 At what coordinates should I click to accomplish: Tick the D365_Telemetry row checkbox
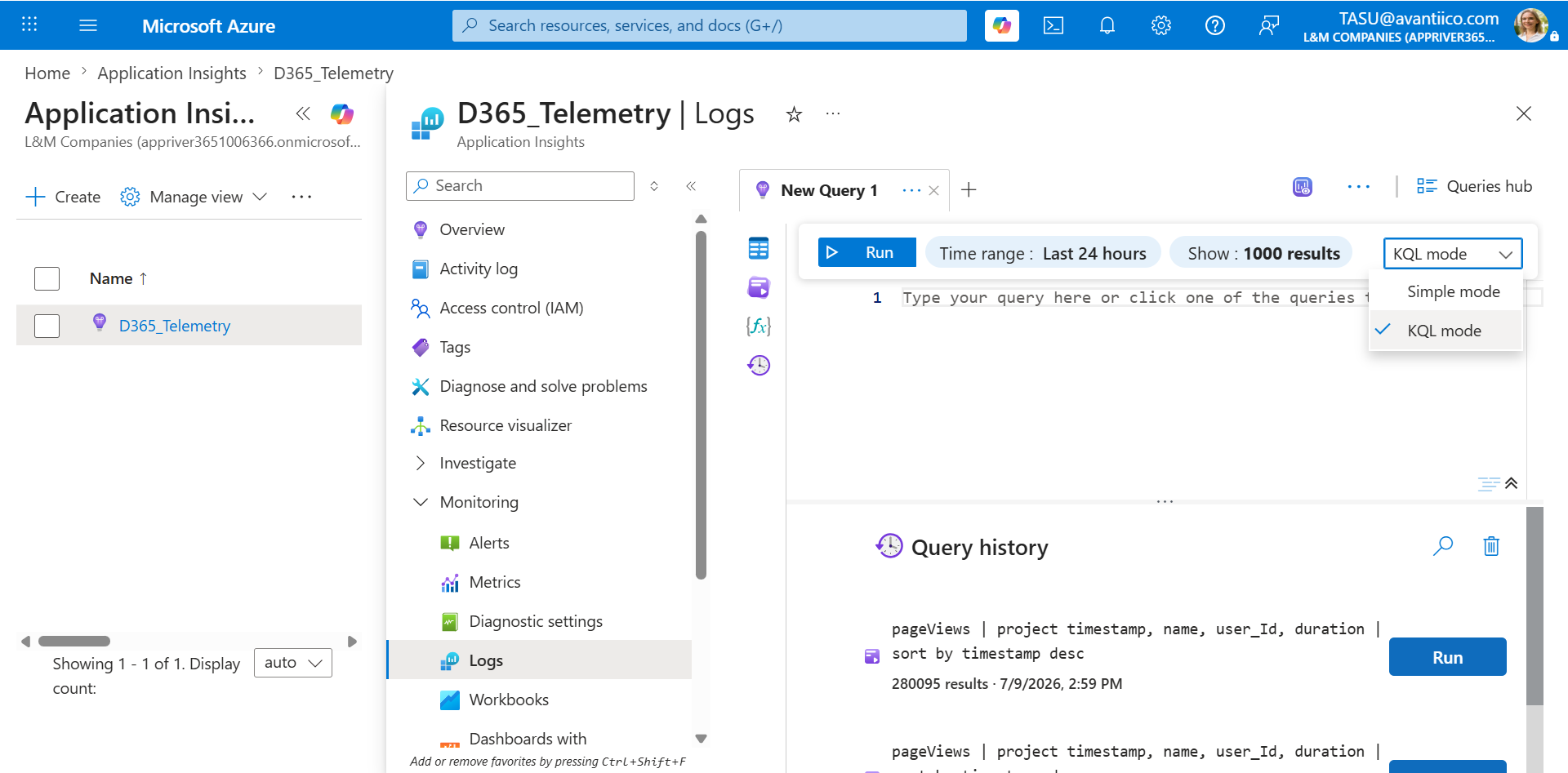point(47,326)
